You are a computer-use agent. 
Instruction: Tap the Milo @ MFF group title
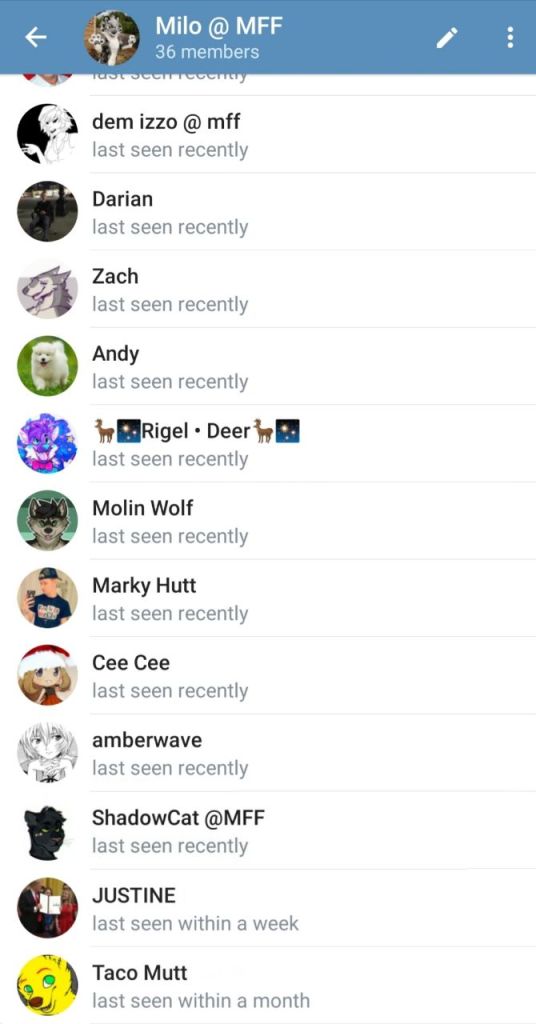point(219,26)
